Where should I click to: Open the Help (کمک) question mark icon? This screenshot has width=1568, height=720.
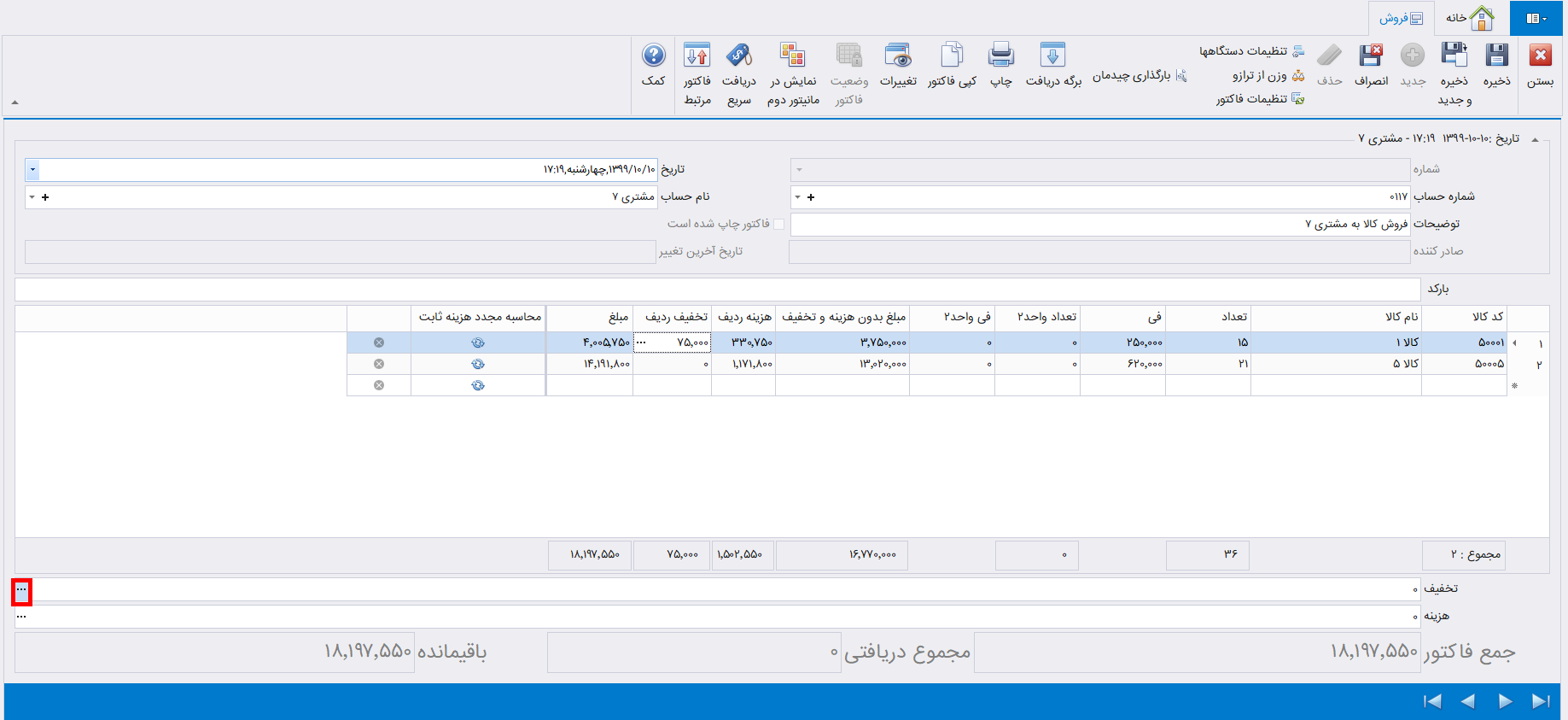coord(653,56)
